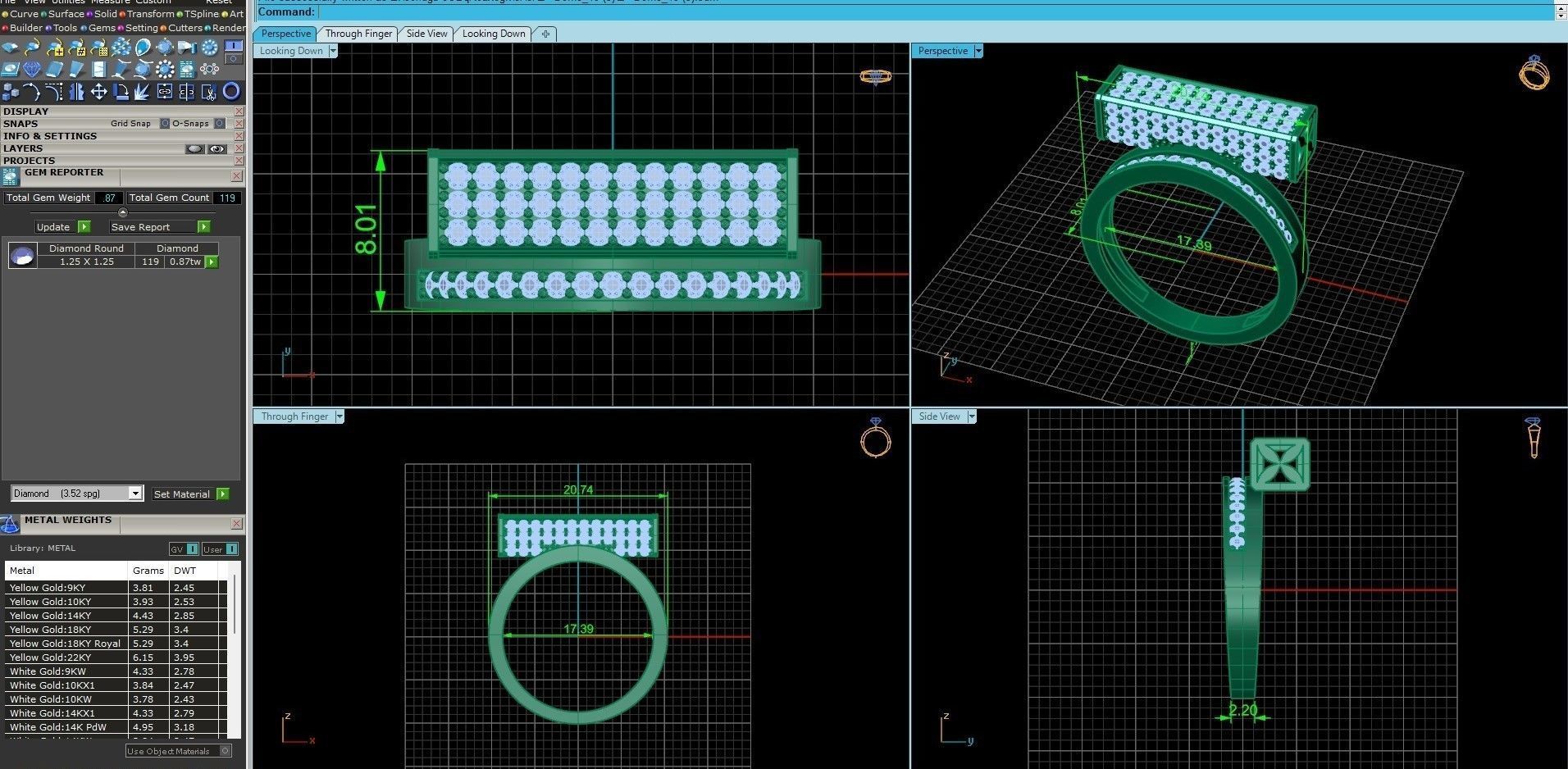Click the gem cluster scatter tool icon
This screenshot has width=1568, height=769.
(121, 48)
